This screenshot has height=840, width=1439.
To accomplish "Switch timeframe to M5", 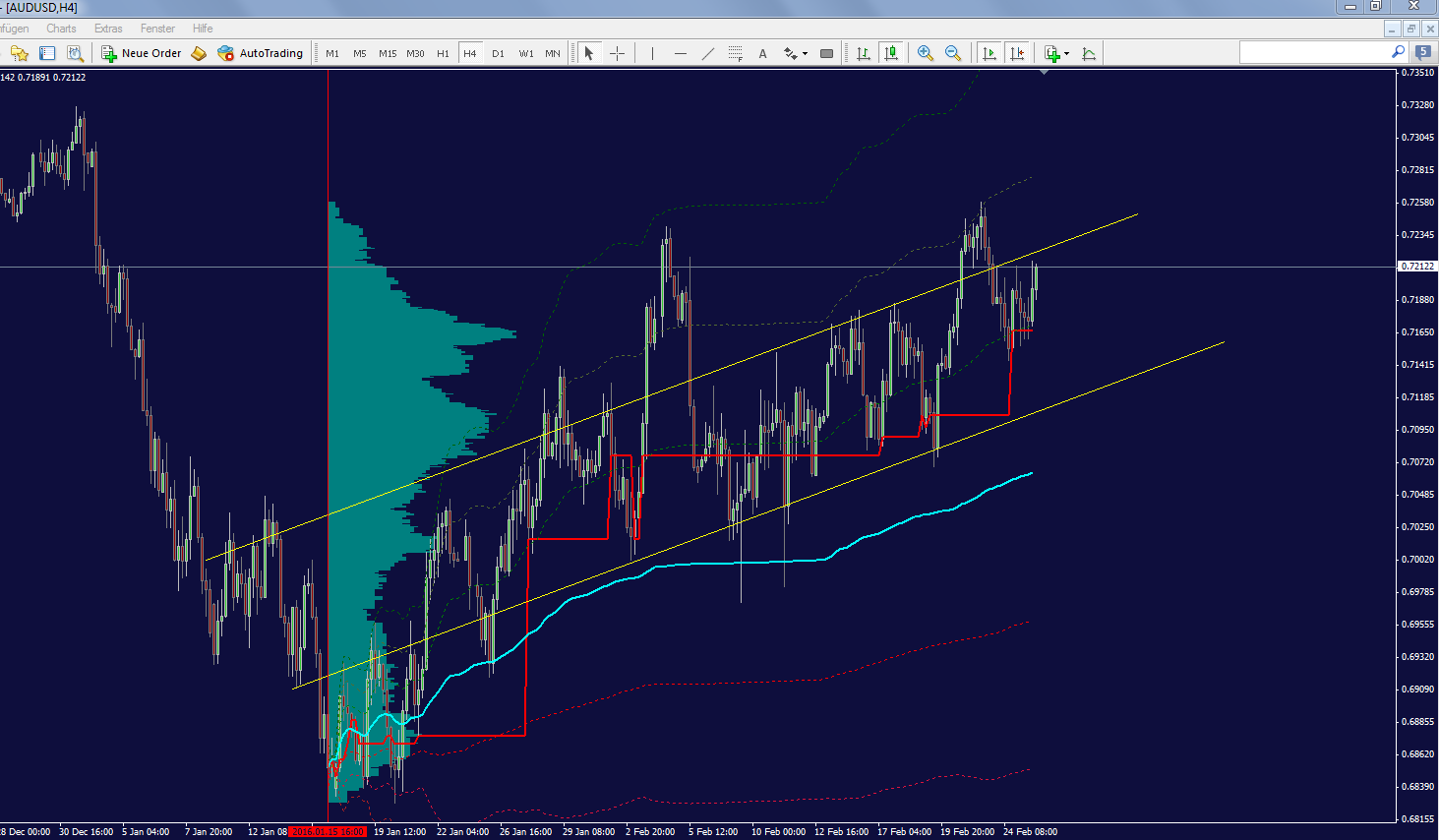I will (x=360, y=53).
